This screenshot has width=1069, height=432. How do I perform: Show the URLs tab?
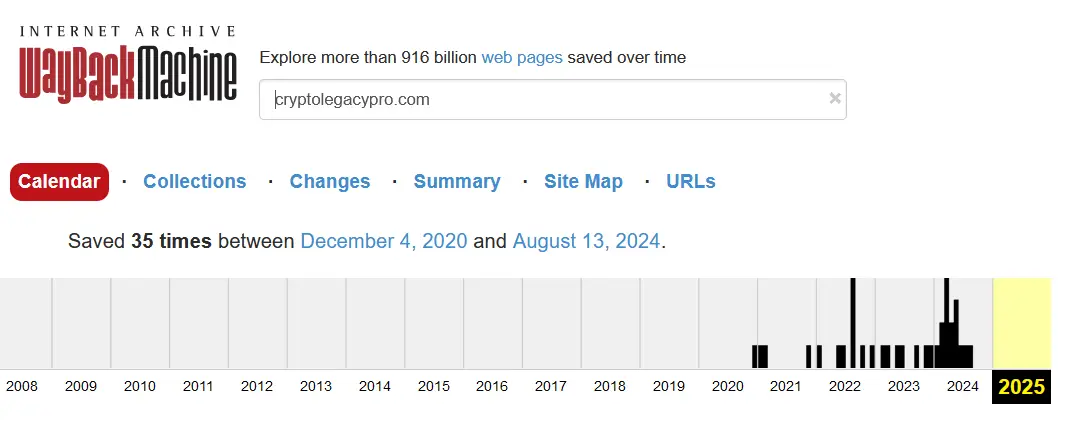pos(691,182)
